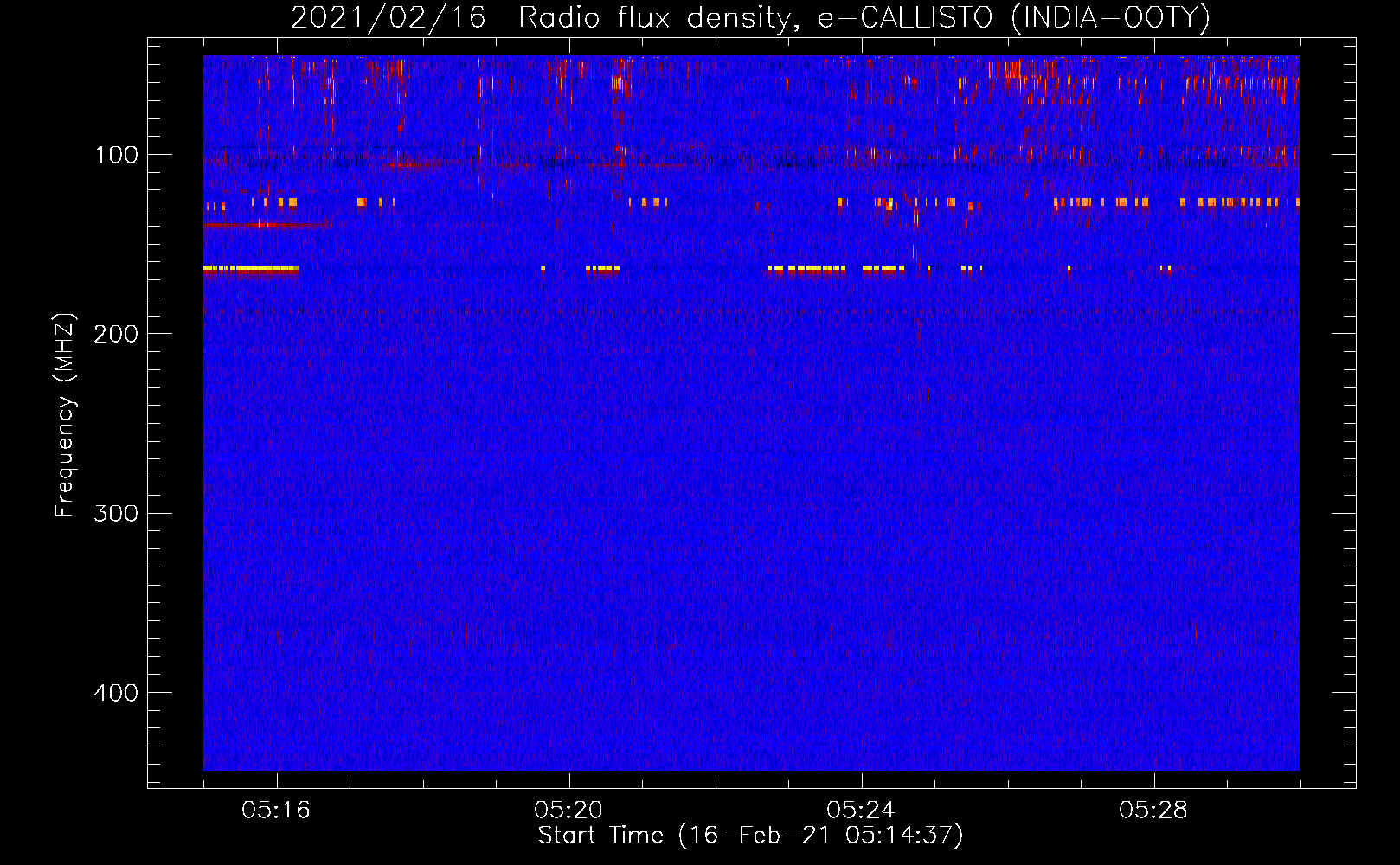Click the '200' frequency tick label
This screenshot has width=1400, height=865.
pos(116,334)
